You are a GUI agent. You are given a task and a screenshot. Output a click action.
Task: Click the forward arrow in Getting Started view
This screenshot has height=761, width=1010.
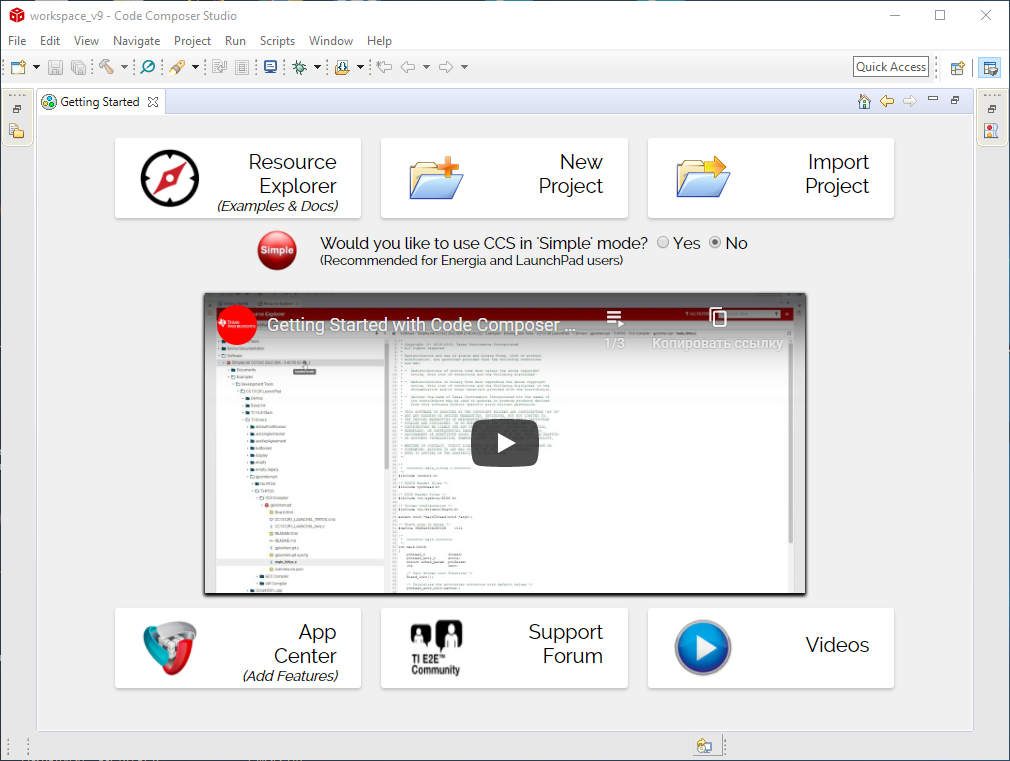pyautogui.click(x=910, y=101)
